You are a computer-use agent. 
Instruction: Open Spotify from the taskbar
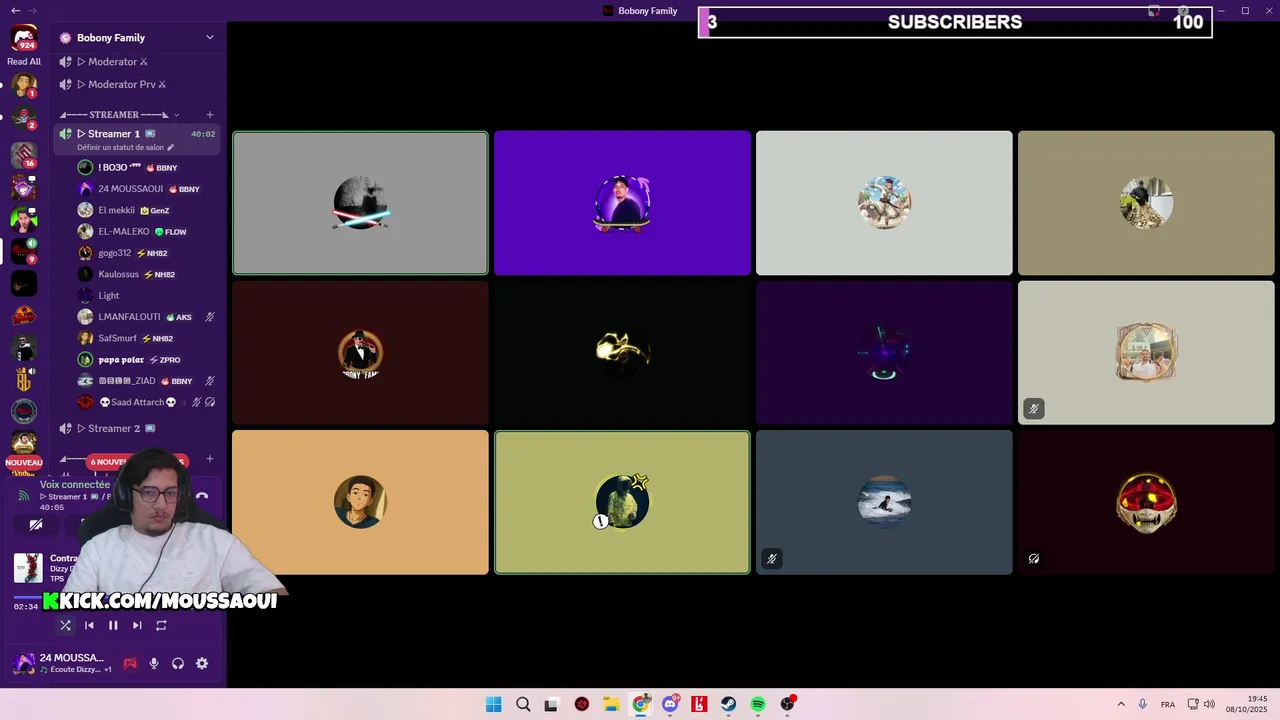pyautogui.click(x=758, y=704)
